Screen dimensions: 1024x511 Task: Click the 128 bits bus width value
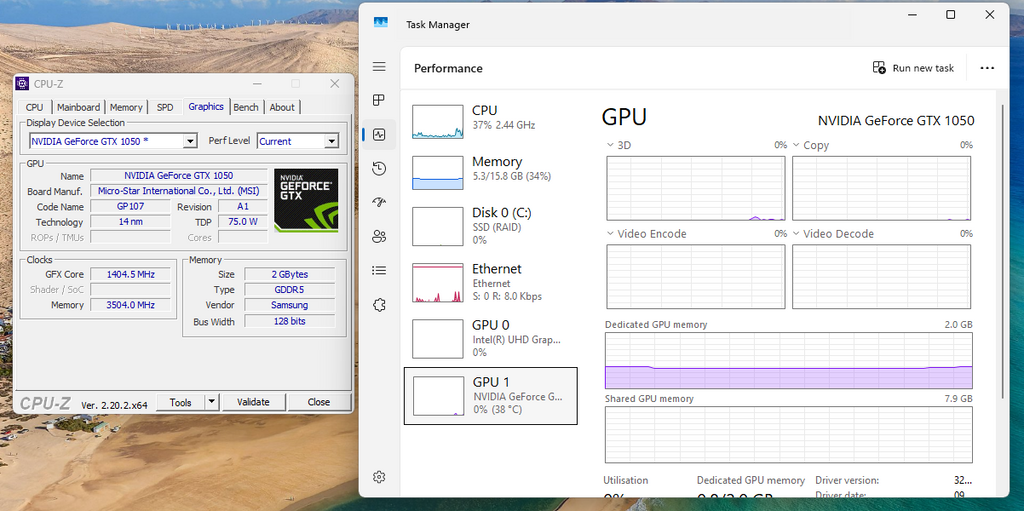pos(290,321)
